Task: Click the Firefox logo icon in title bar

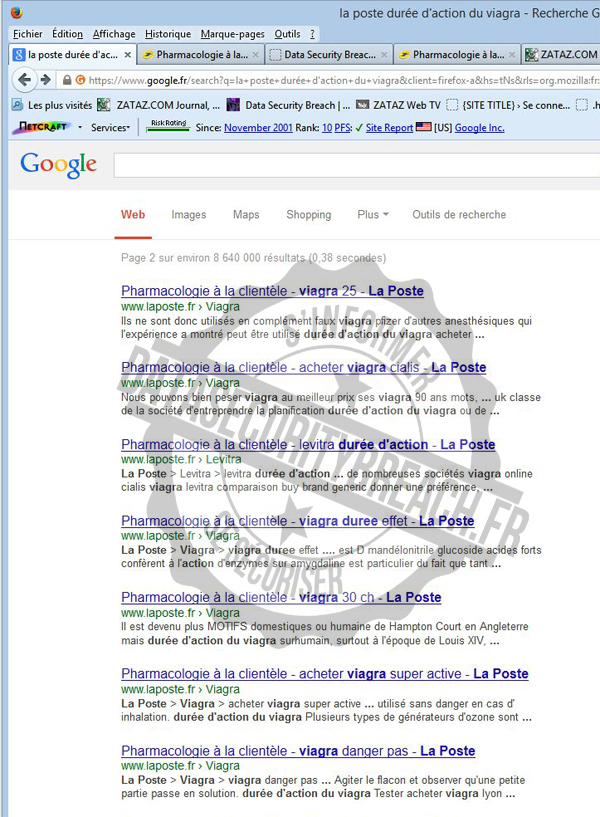Action: pyautogui.click(x=17, y=12)
